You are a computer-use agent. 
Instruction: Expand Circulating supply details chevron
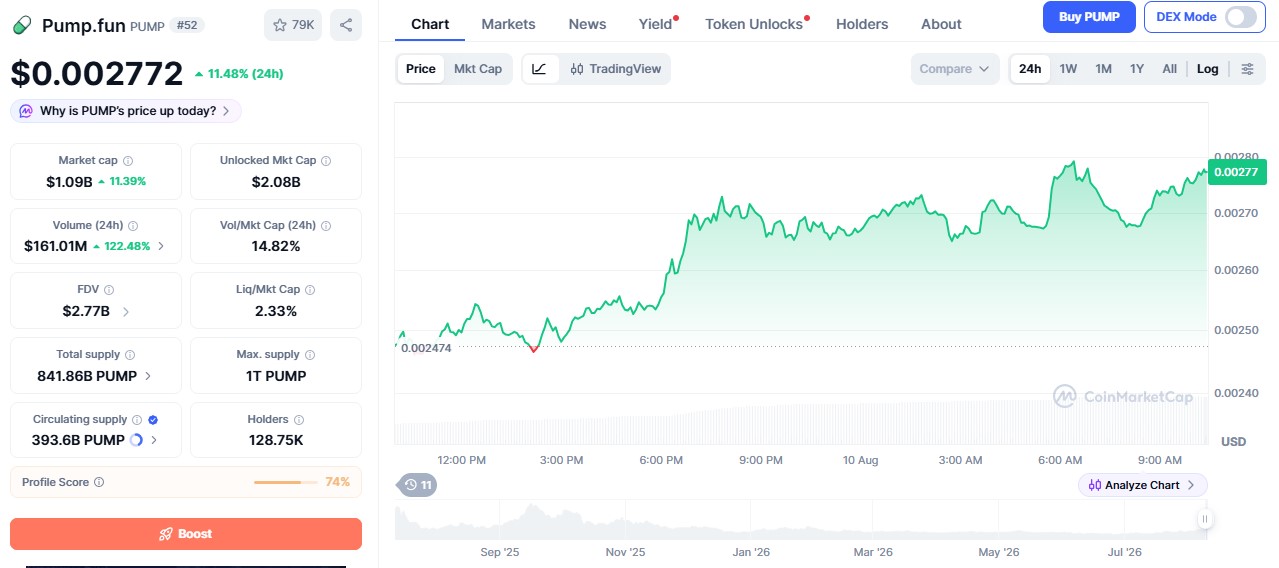(153, 440)
